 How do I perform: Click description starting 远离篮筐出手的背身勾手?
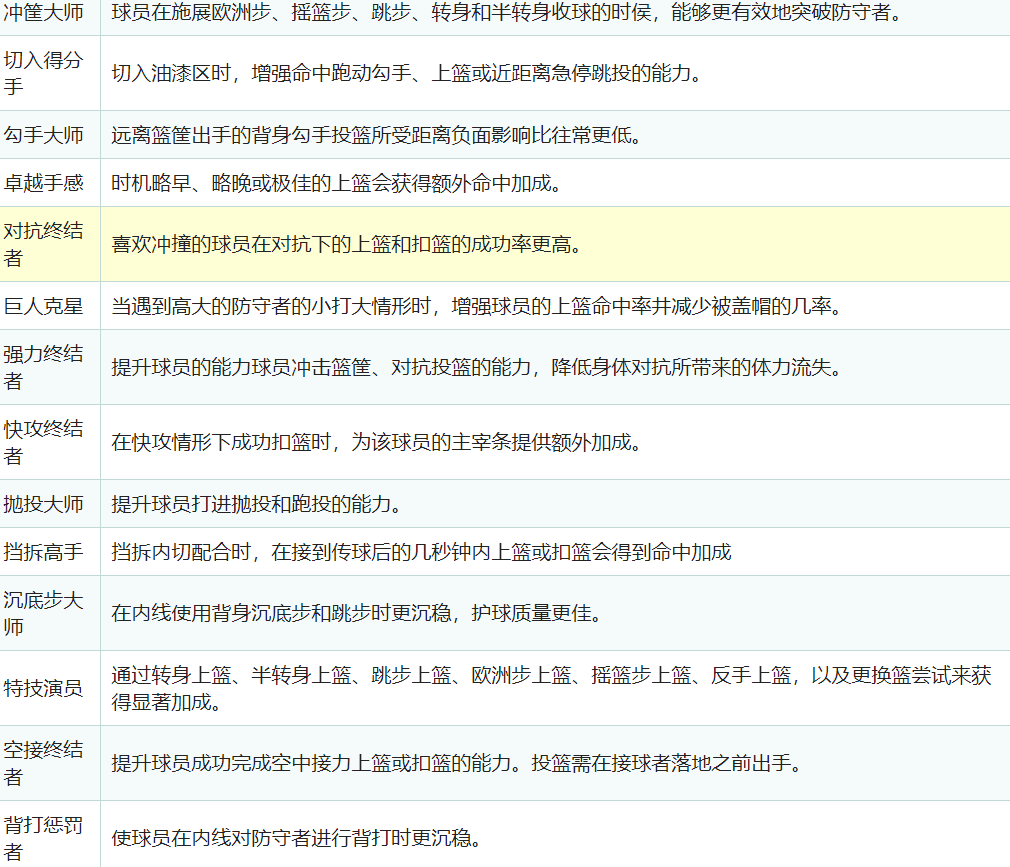coord(377,135)
